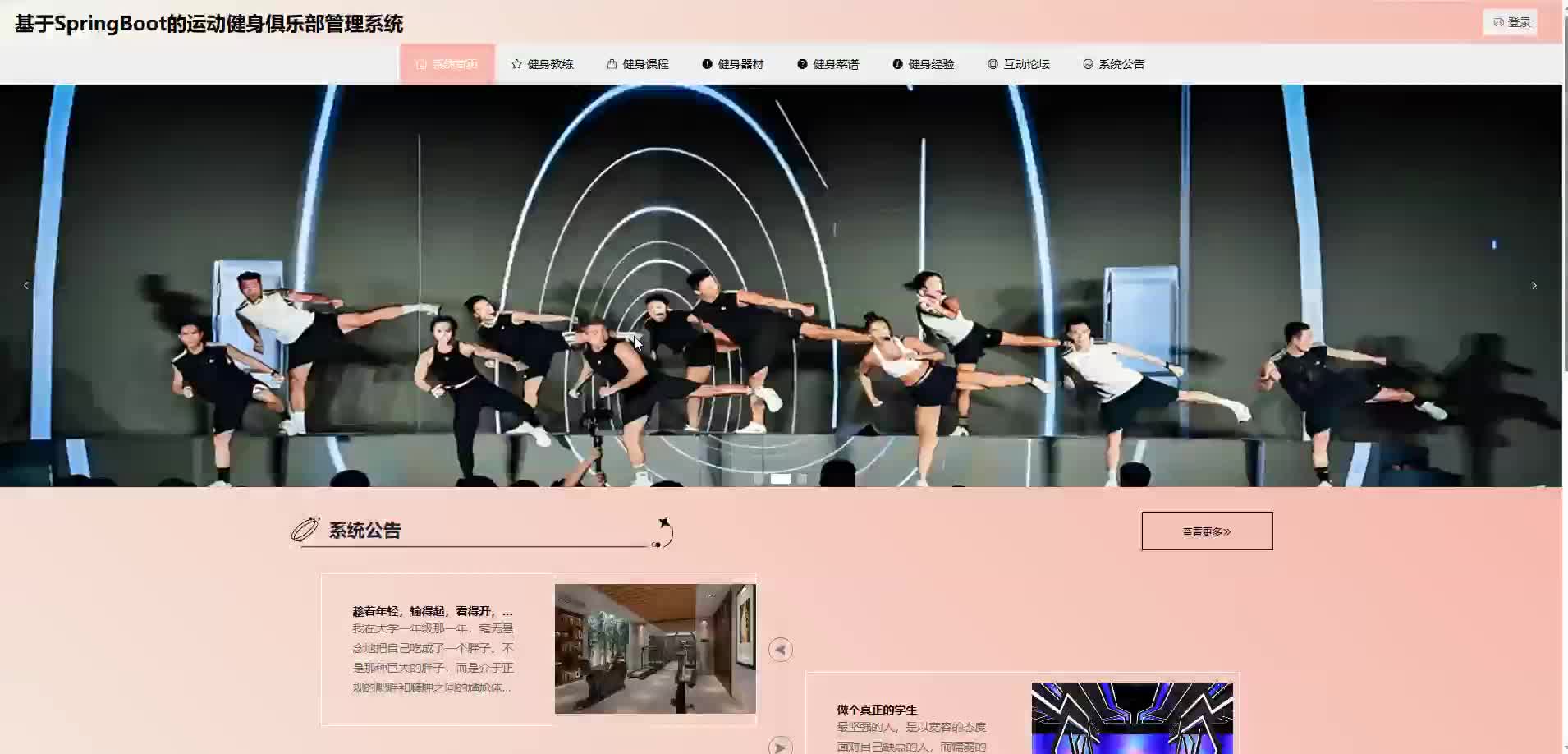Image resolution: width=1568 pixels, height=754 pixels.
Task: Open the gym interior announcement thumbnail
Action: 655,649
